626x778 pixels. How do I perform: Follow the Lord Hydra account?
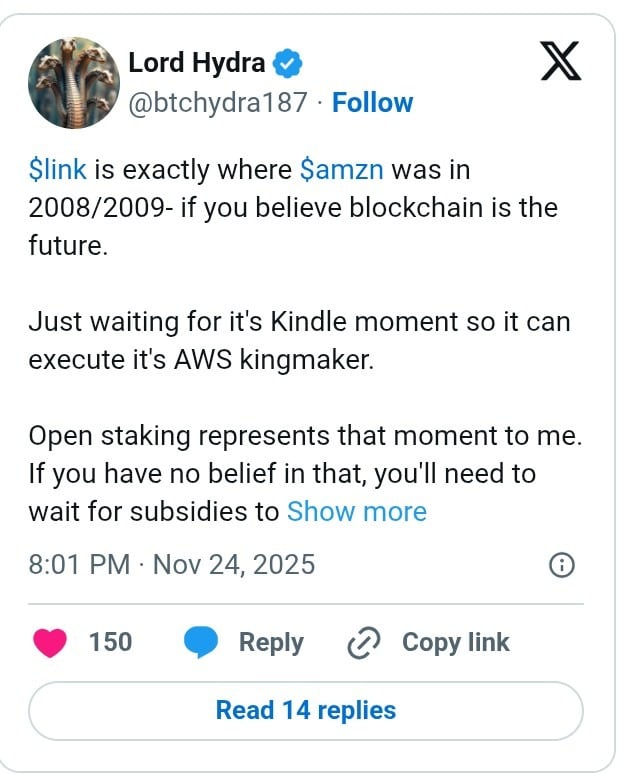tap(372, 102)
